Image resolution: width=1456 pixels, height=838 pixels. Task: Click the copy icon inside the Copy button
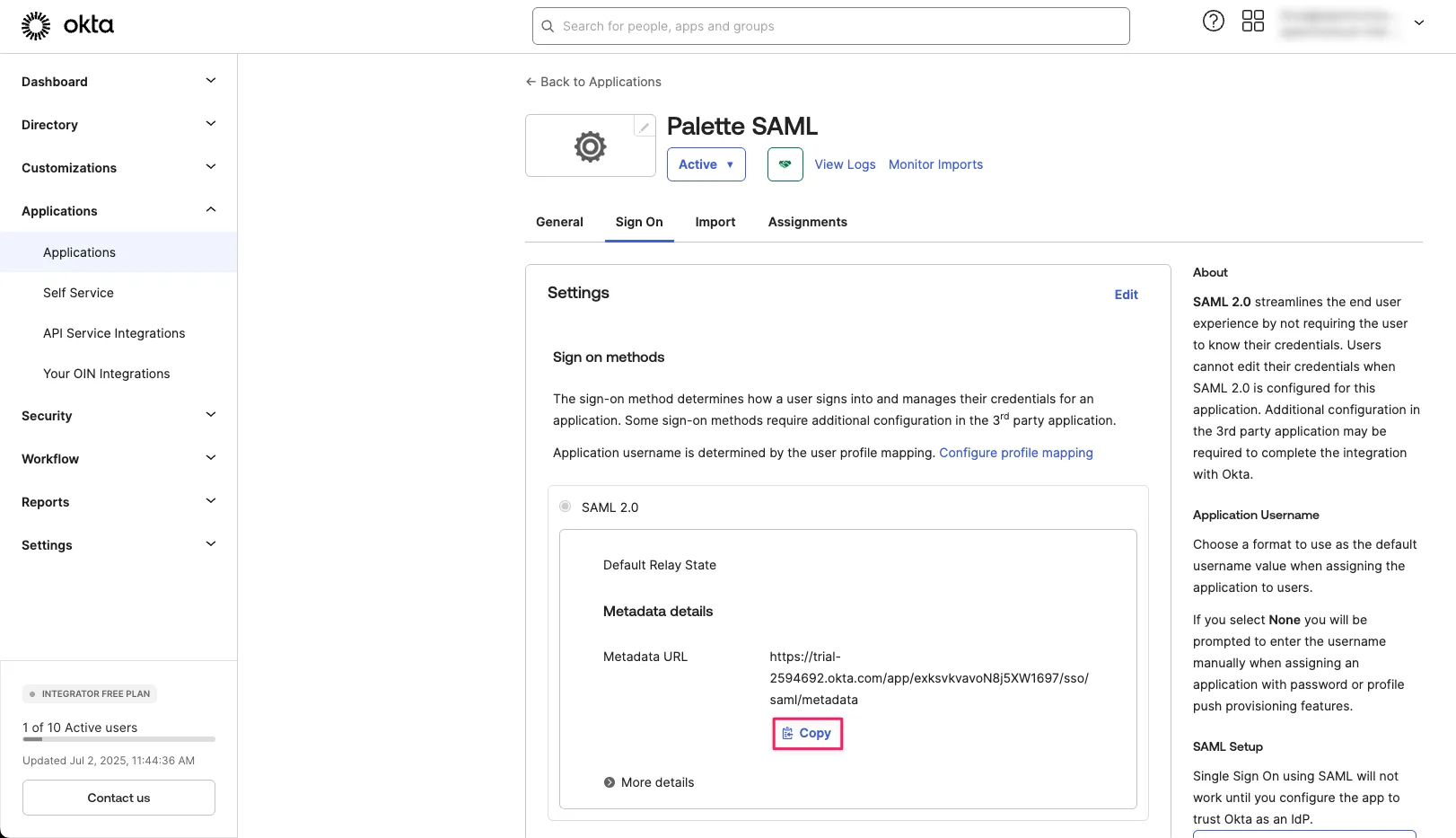787,733
